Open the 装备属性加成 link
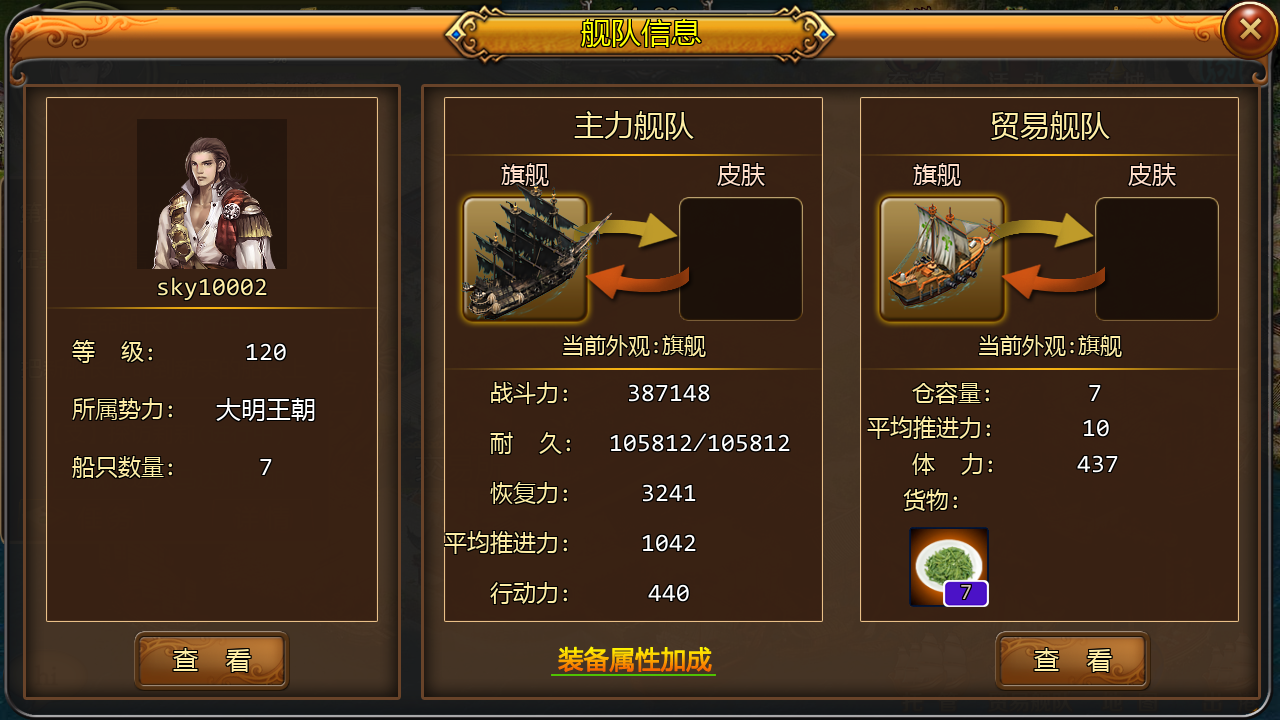The height and width of the screenshot is (720, 1280). tap(634, 660)
